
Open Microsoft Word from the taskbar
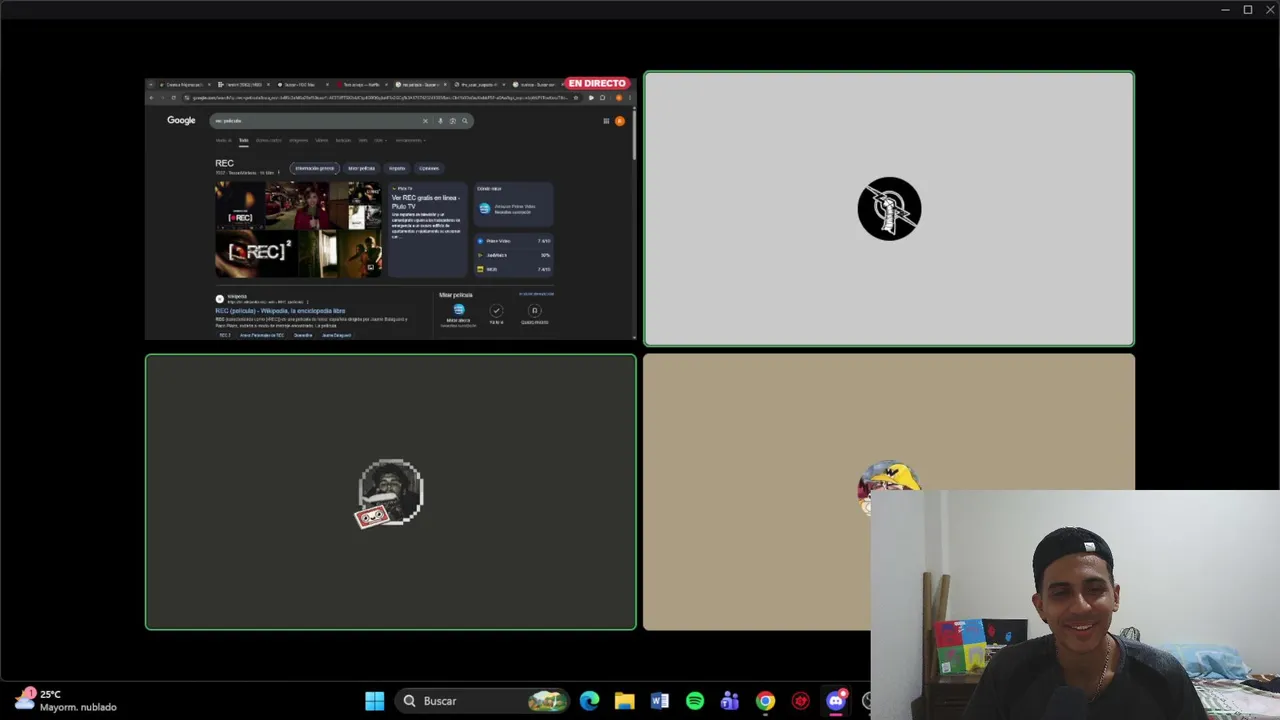tap(659, 701)
